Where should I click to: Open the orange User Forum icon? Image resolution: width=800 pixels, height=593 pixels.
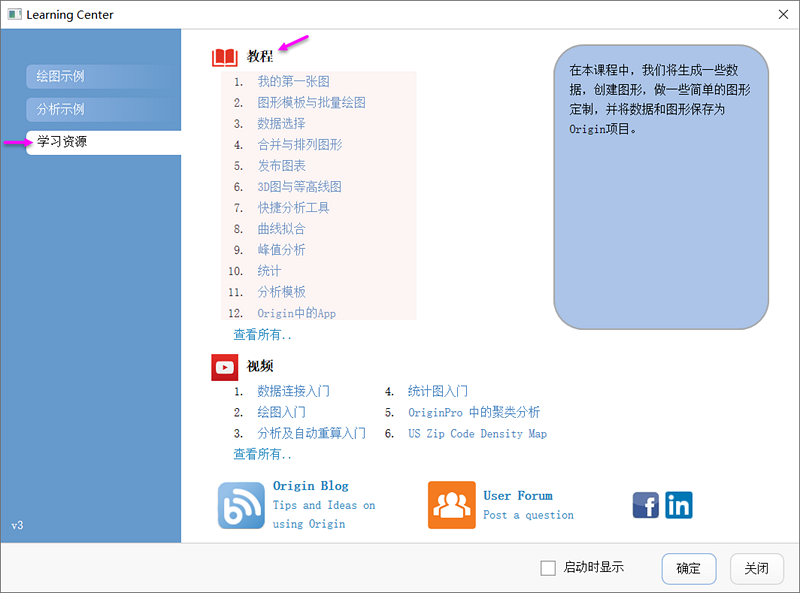point(451,505)
